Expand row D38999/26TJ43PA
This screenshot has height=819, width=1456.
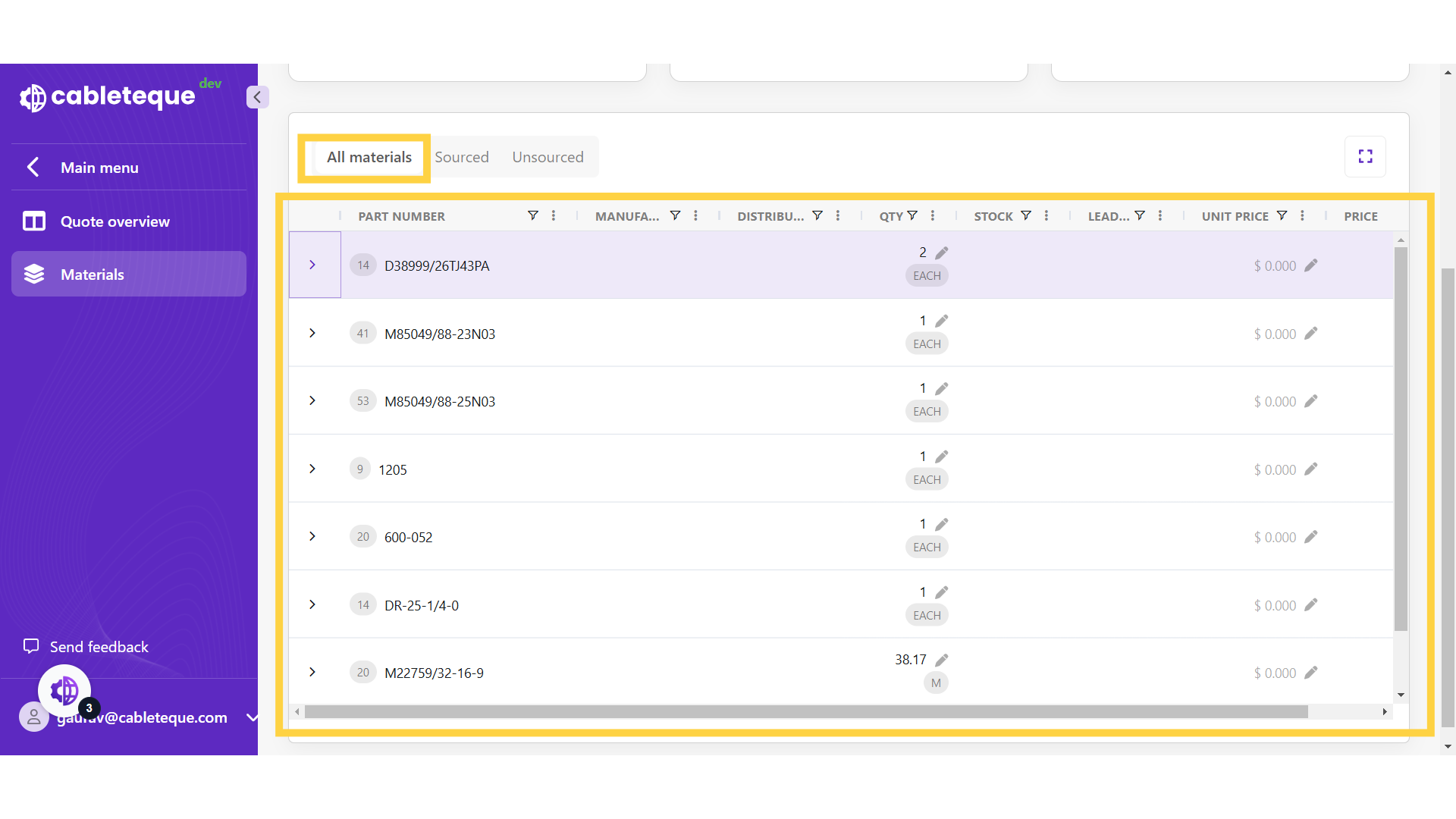312,265
